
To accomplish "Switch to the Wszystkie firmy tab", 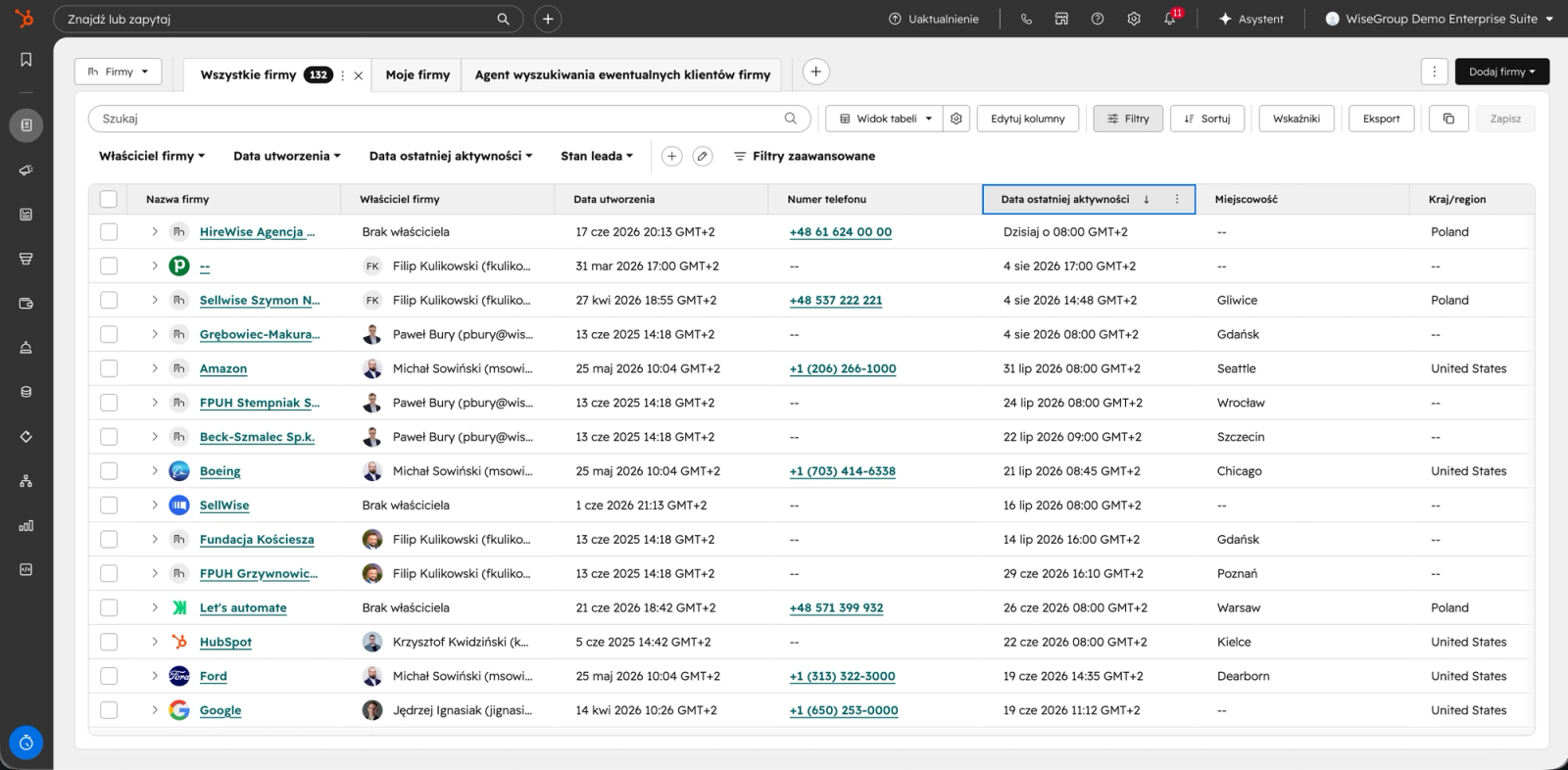I will click(248, 74).
